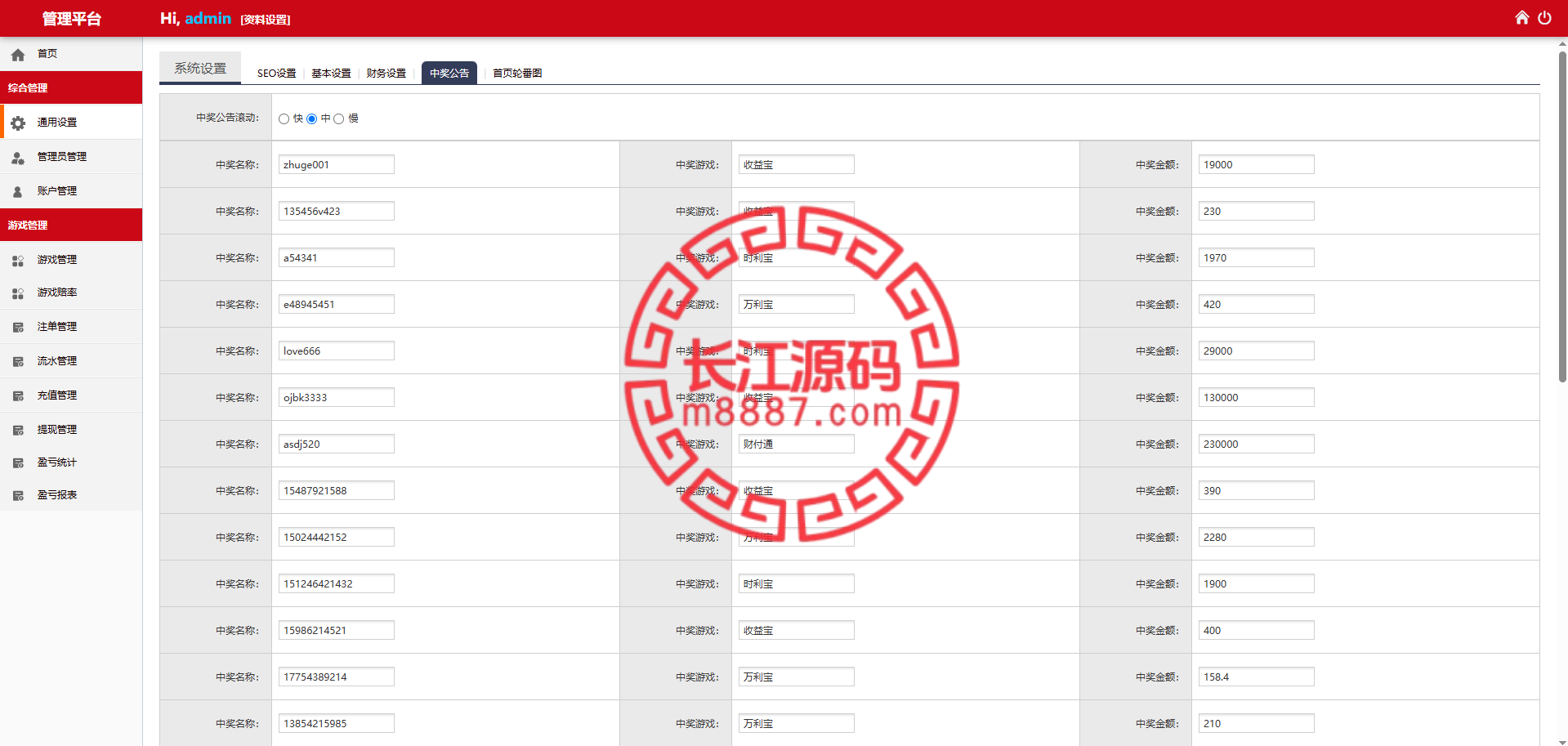Open the [资料设置] profile link
Screen dimensions: 1568x746
click(266, 20)
